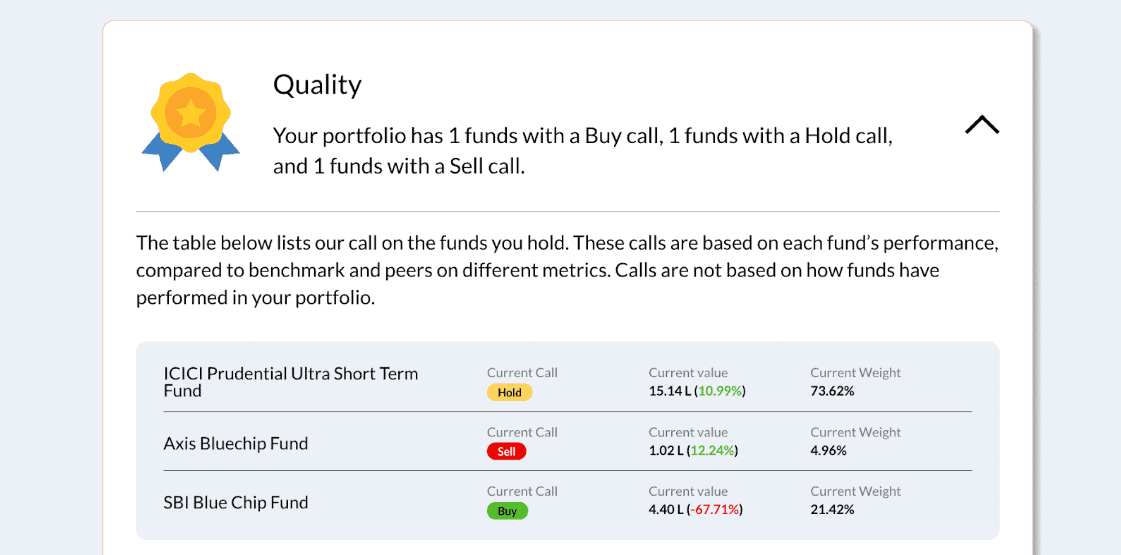Click the 10.99% return for ICICI fund

(x=719, y=391)
